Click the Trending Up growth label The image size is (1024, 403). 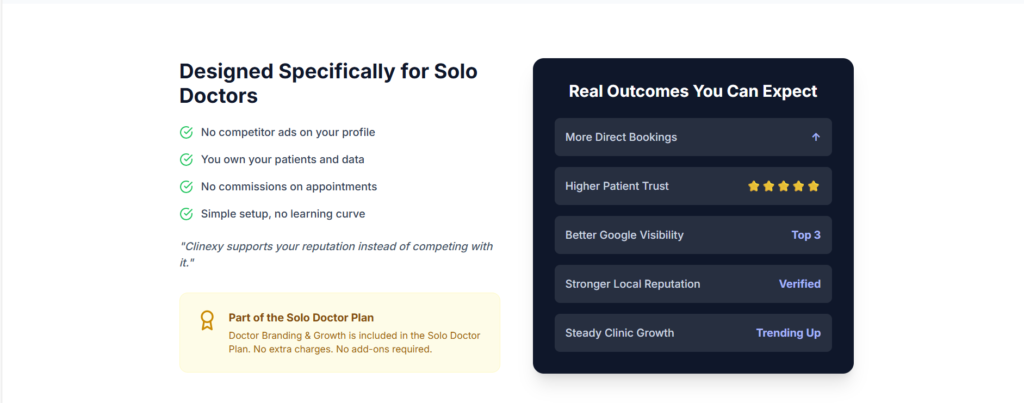point(788,333)
